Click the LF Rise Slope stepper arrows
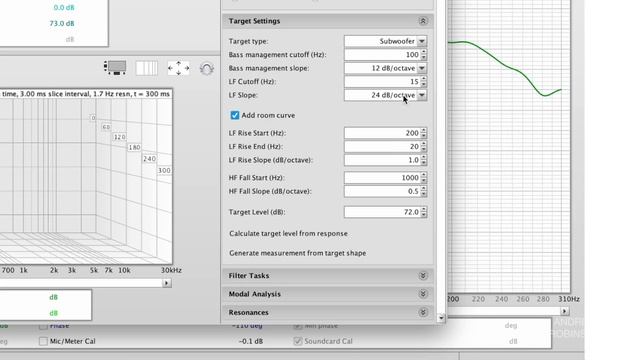The width and height of the screenshot is (640, 360). click(x=424, y=160)
